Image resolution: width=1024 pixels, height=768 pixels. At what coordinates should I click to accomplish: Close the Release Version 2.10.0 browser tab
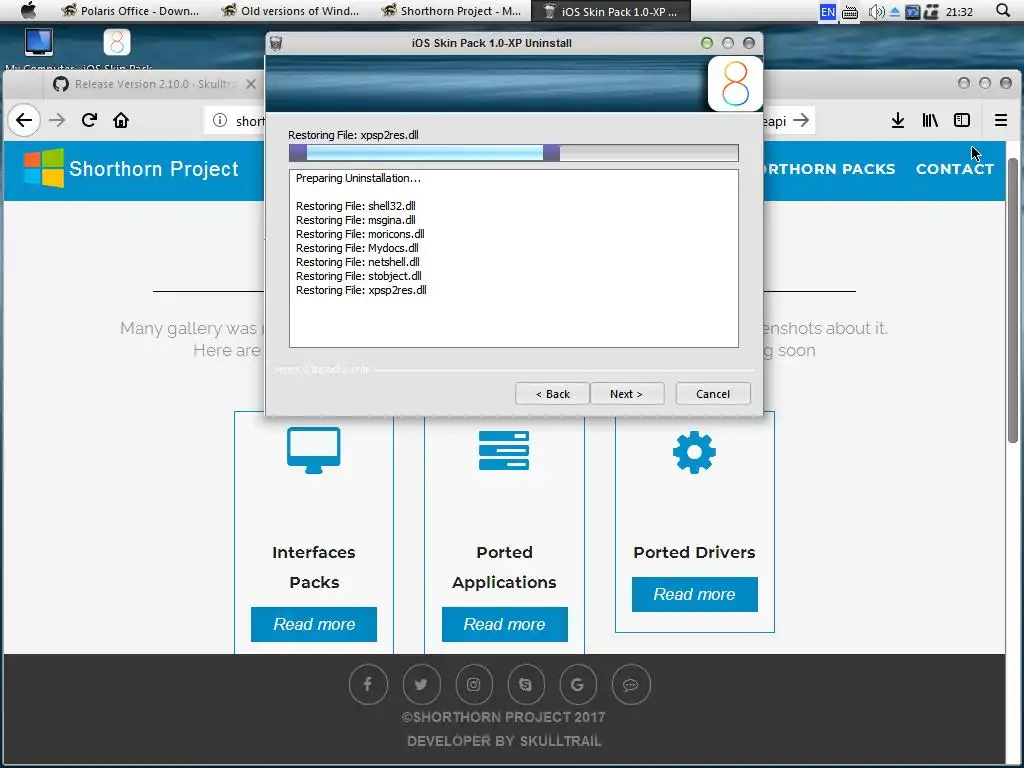click(x=251, y=84)
